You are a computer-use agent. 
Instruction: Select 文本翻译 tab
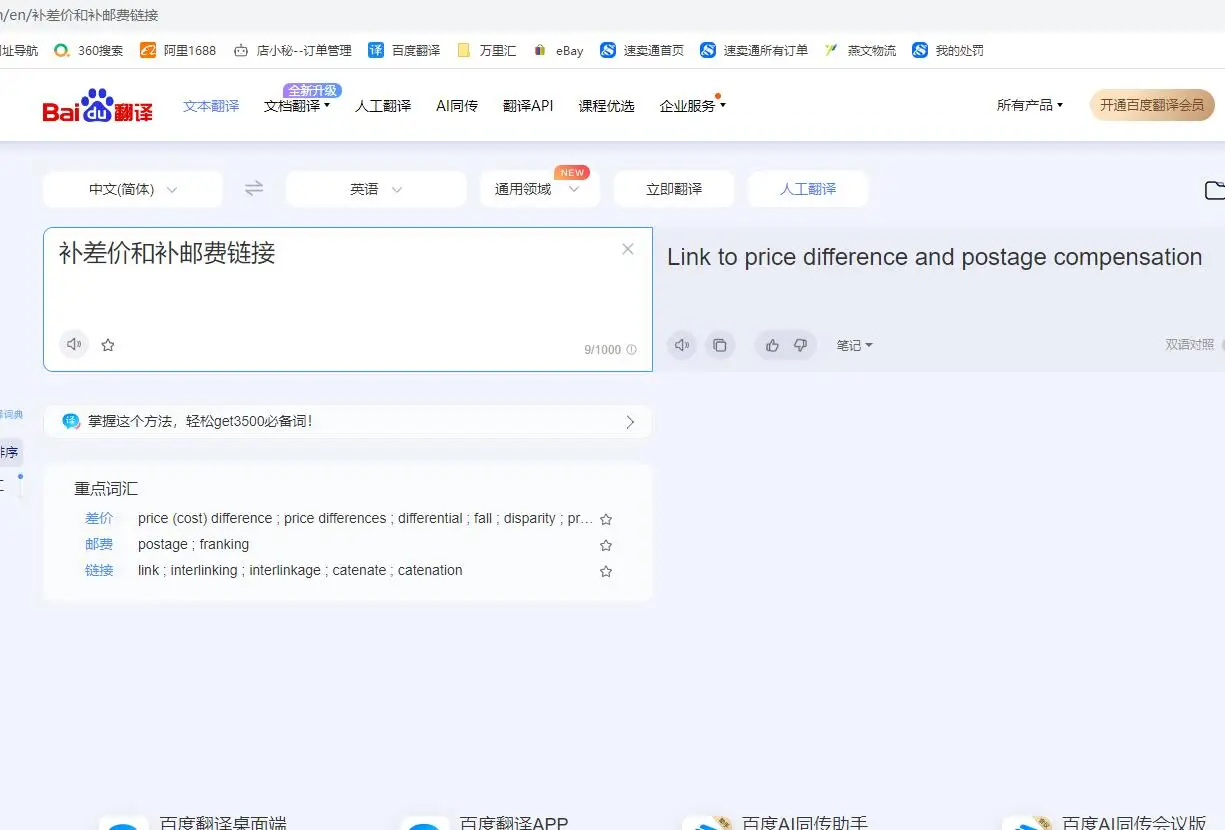click(x=211, y=106)
